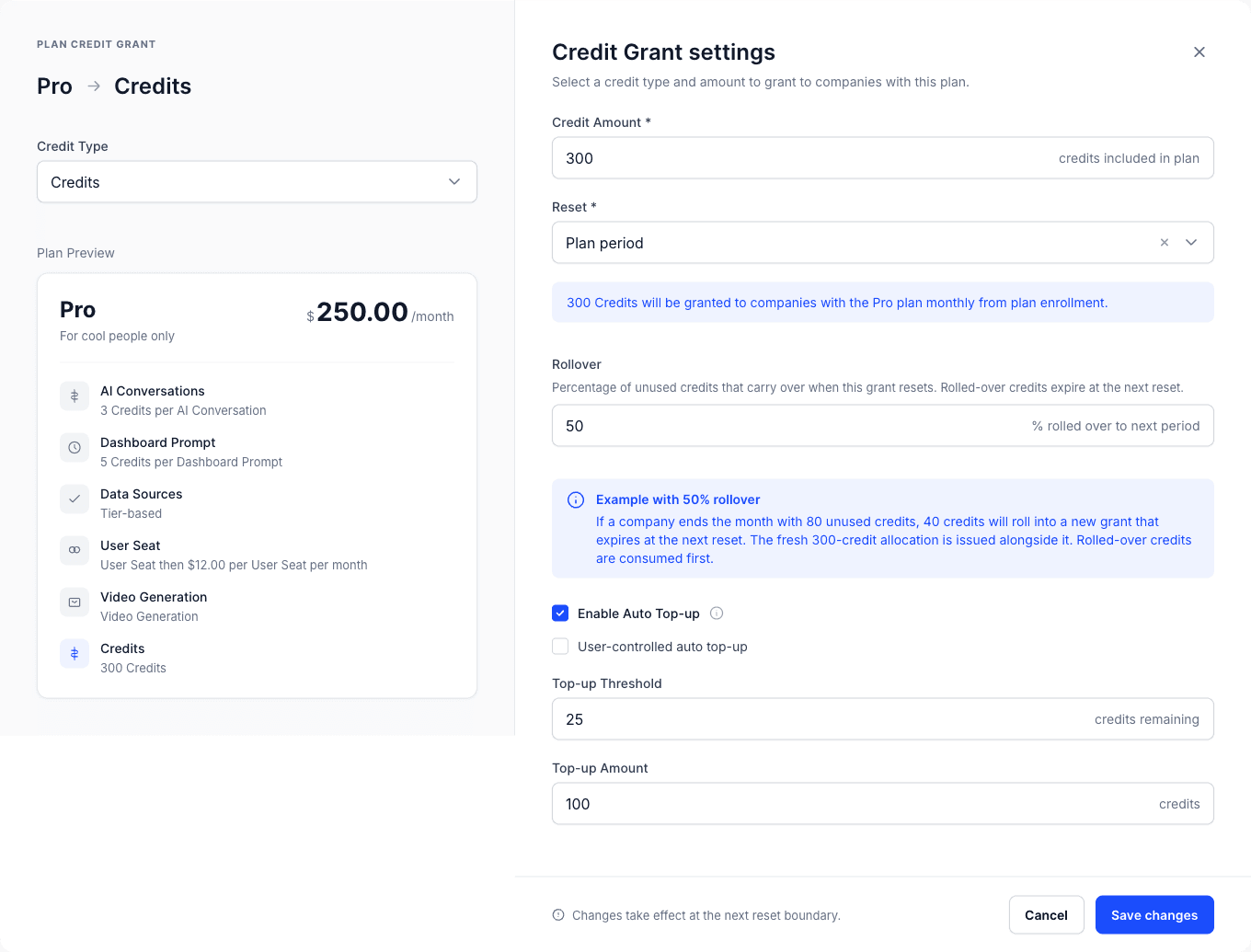The width and height of the screenshot is (1251, 952).
Task: Click the info icon beside Enable Auto Top-up
Action: pos(717,614)
